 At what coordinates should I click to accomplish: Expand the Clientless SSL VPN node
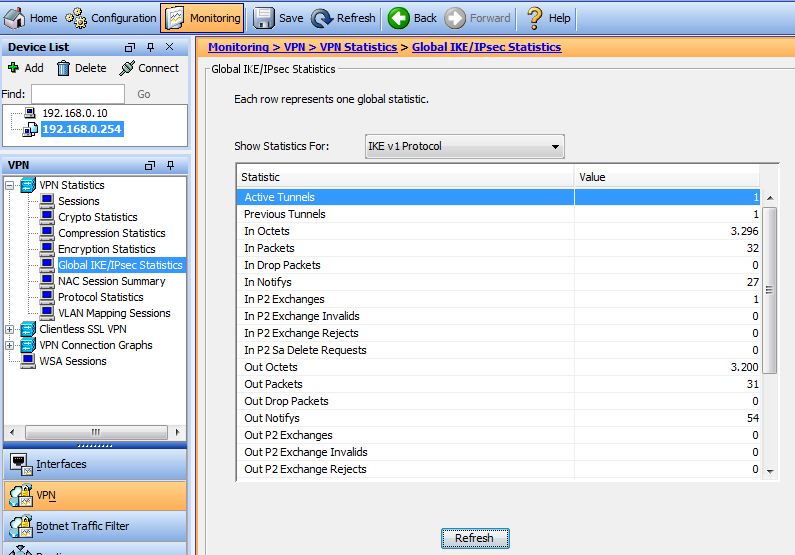10,329
